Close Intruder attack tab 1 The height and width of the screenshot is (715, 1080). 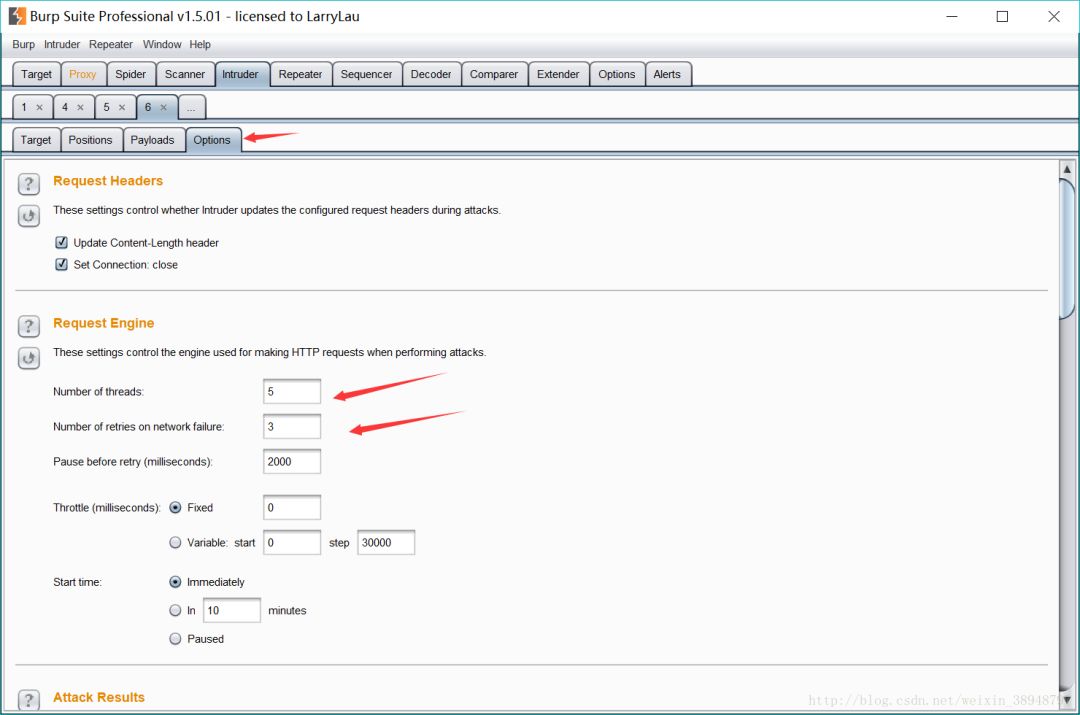(39, 107)
